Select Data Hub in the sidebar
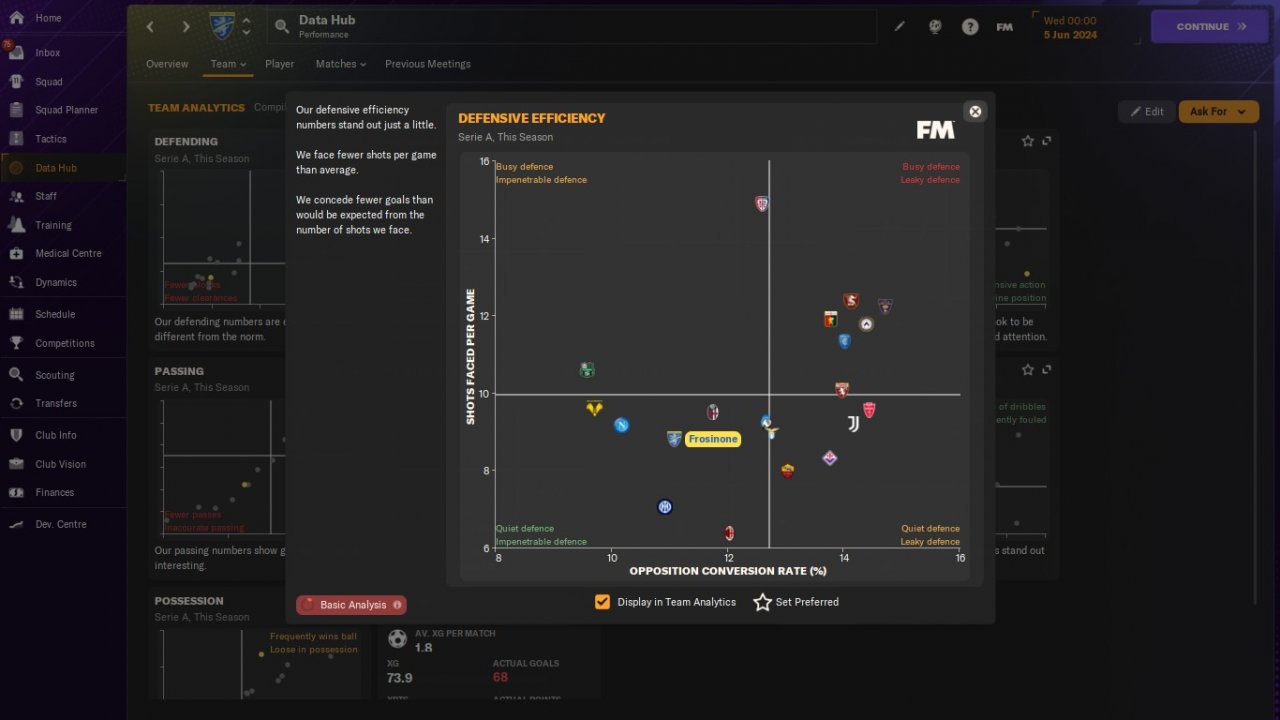 tap(63, 168)
